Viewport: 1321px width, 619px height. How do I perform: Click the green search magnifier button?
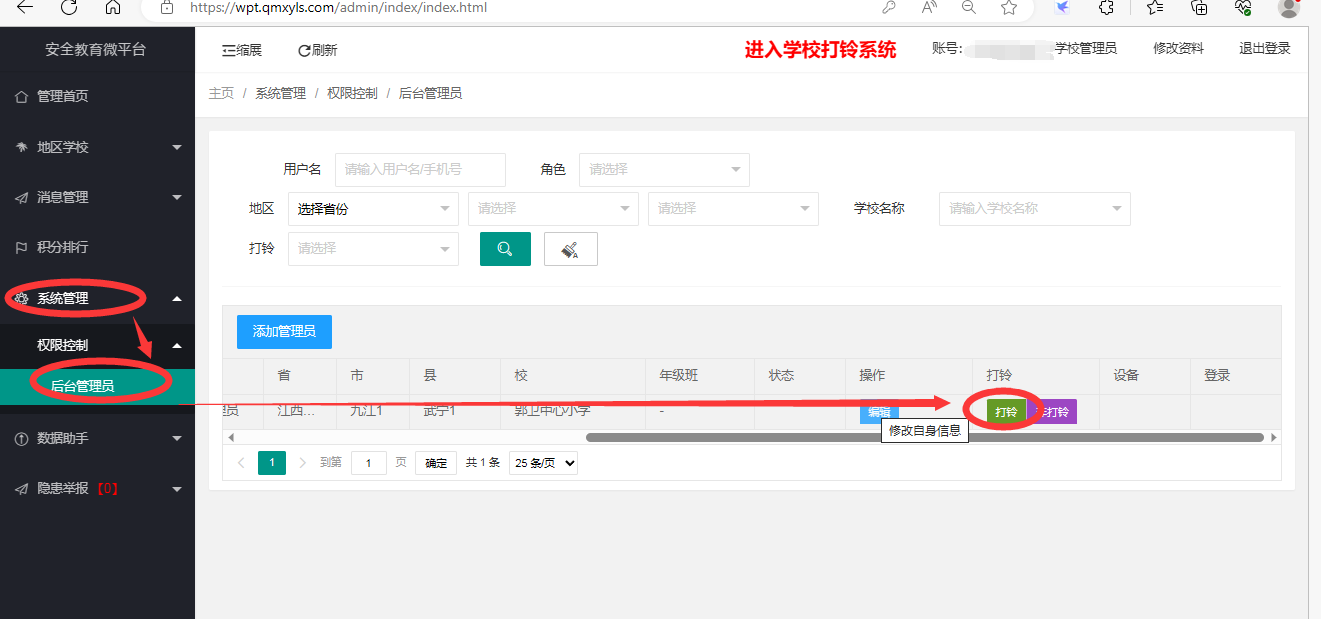505,249
